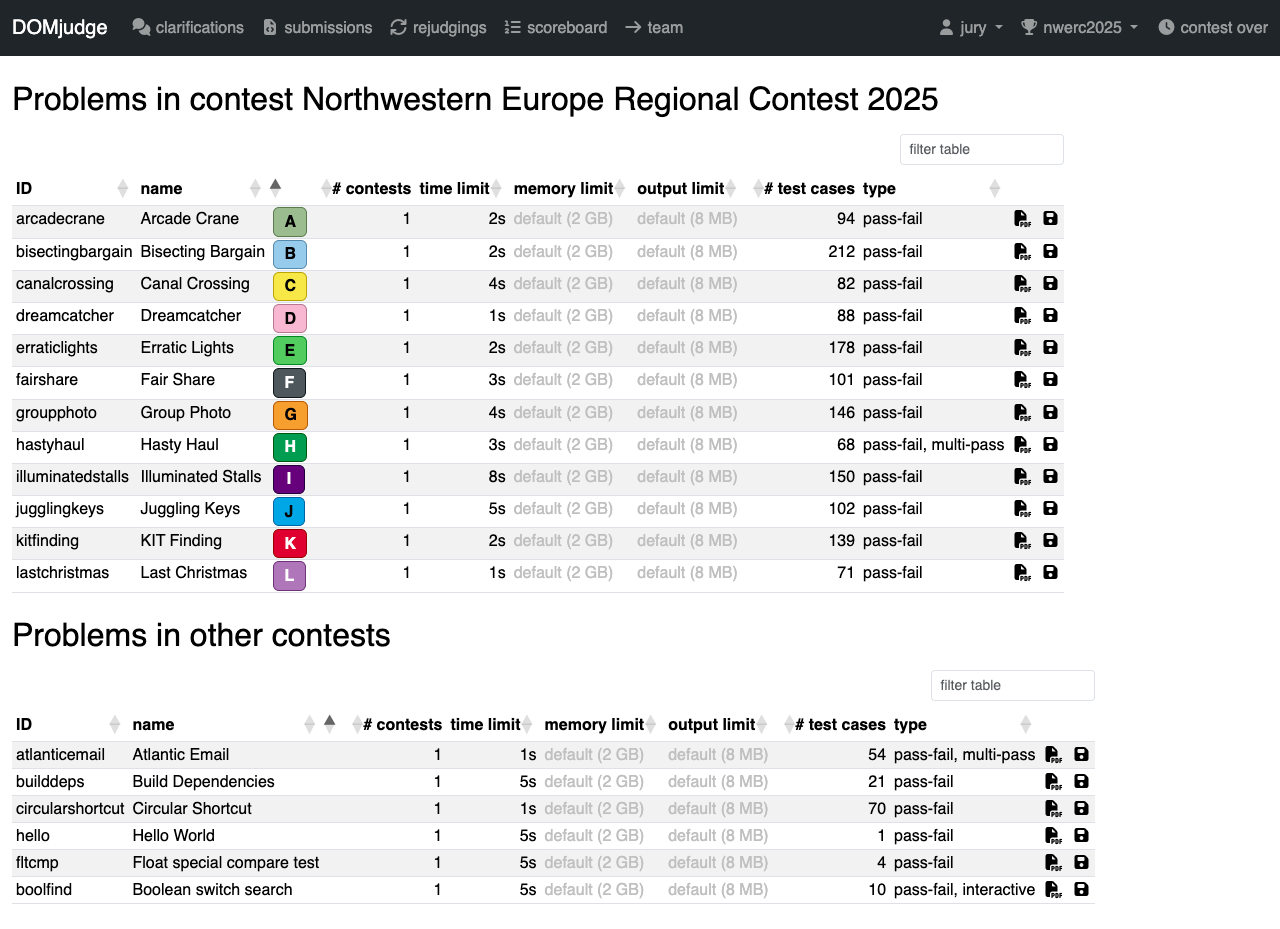This screenshot has height=929, width=1280.
Task: Open the scoreboard menu item
Action: pyautogui.click(x=555, y=28)
